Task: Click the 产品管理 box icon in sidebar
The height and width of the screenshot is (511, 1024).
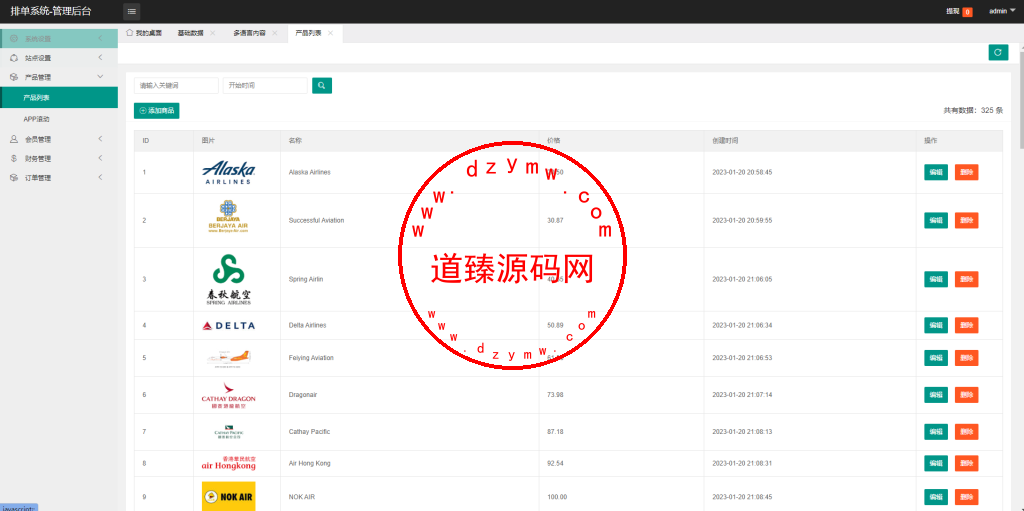Action: point(14,77)
